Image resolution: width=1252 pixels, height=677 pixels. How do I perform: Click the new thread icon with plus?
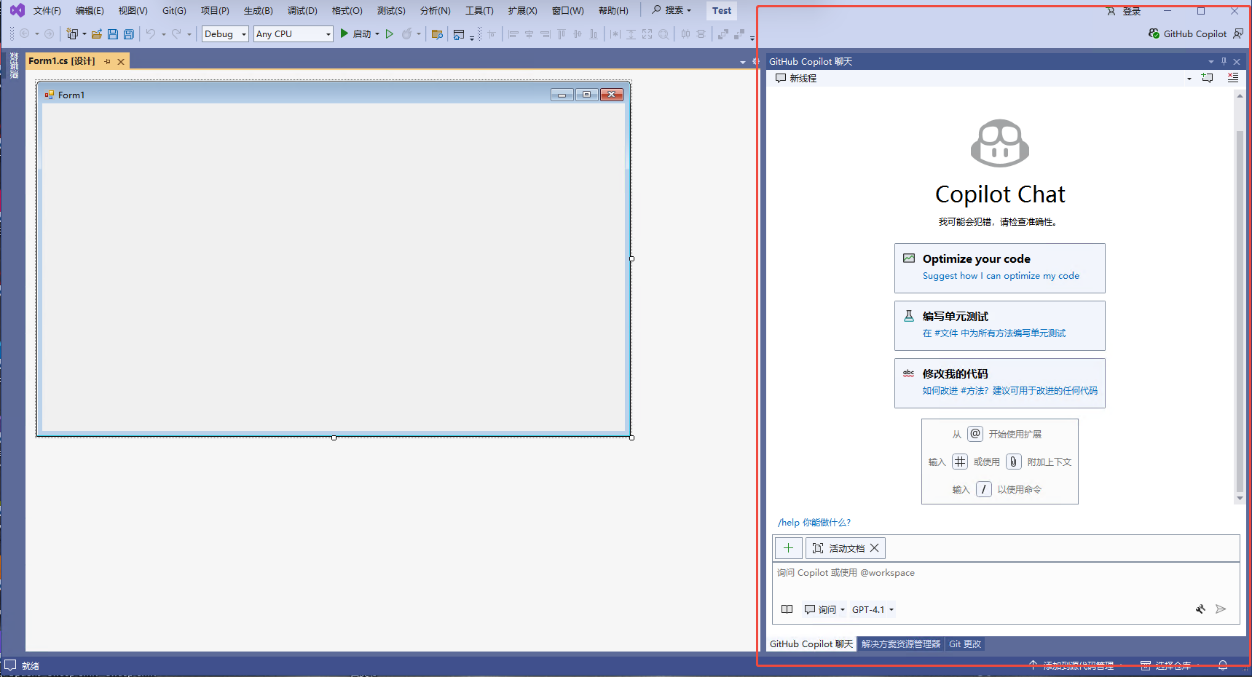[1207, 78]
